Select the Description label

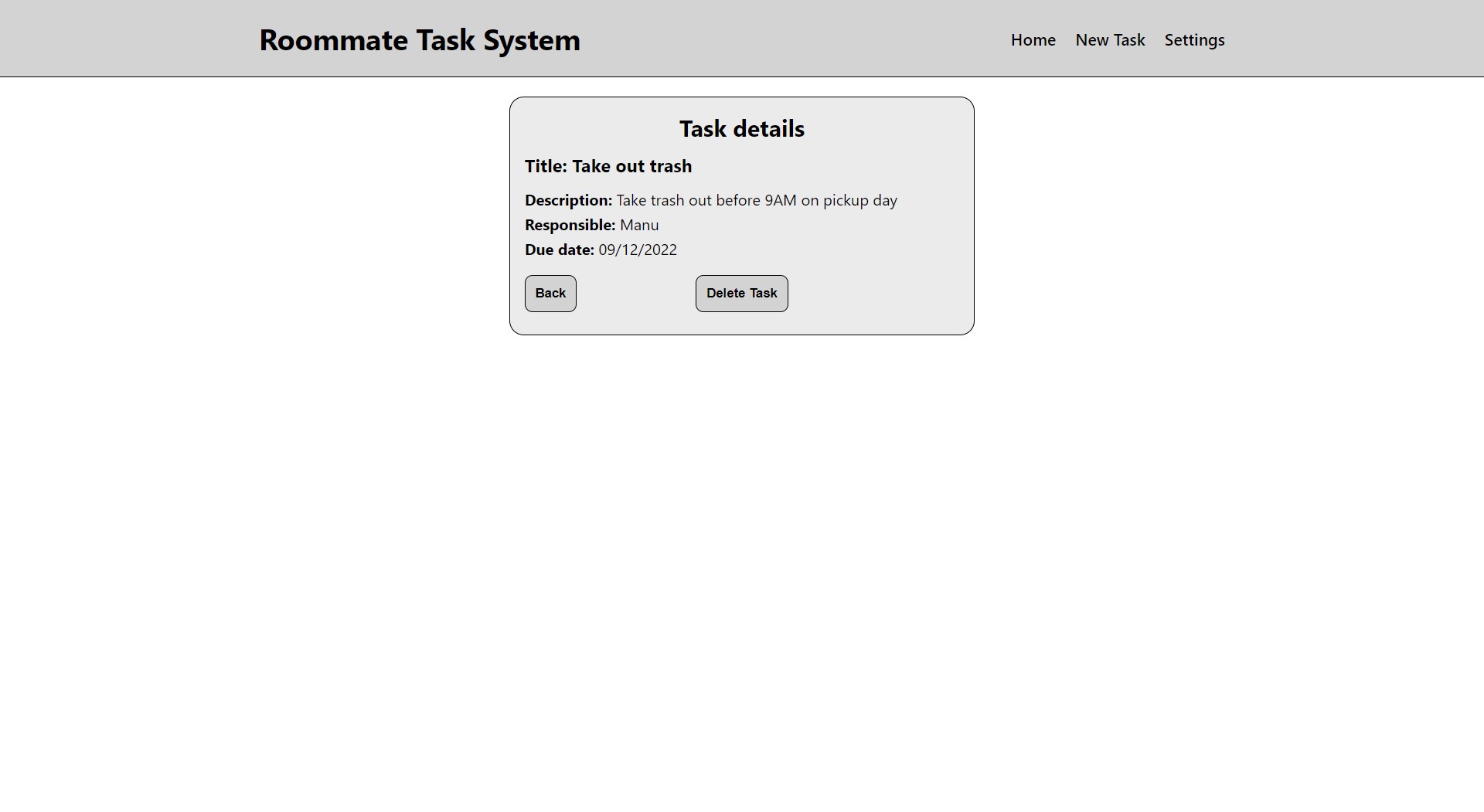point(567,200)
